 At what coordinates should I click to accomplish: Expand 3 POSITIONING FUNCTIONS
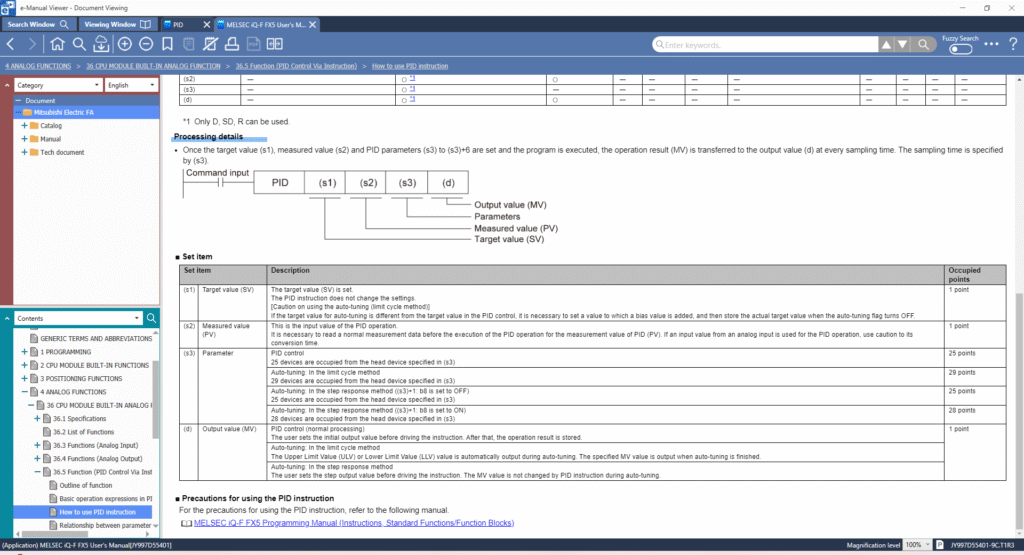(24, 379)
